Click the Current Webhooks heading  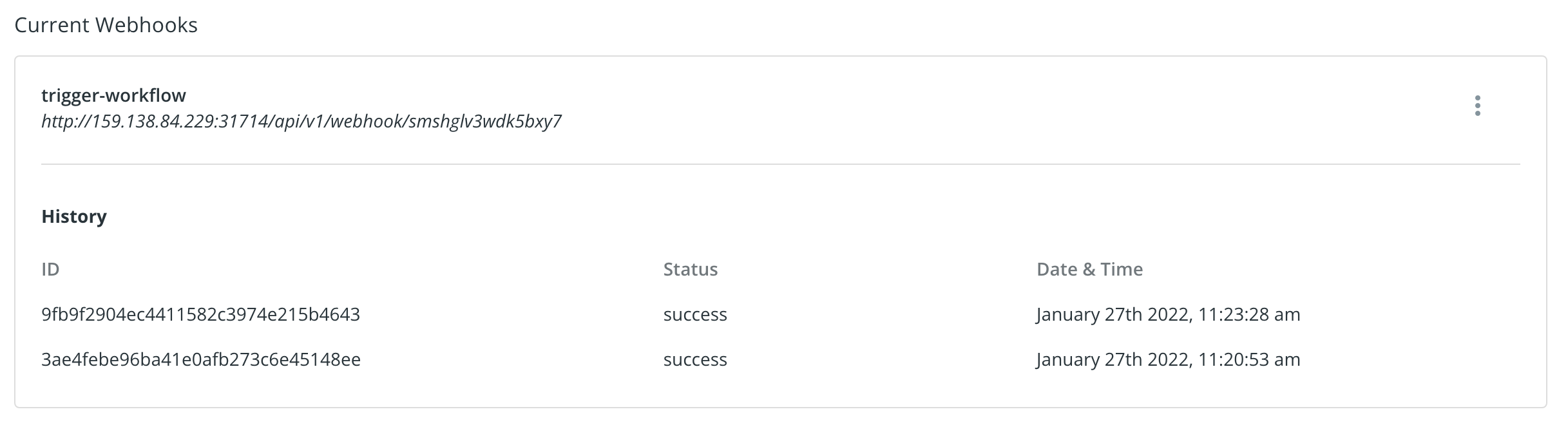(106, 25)
